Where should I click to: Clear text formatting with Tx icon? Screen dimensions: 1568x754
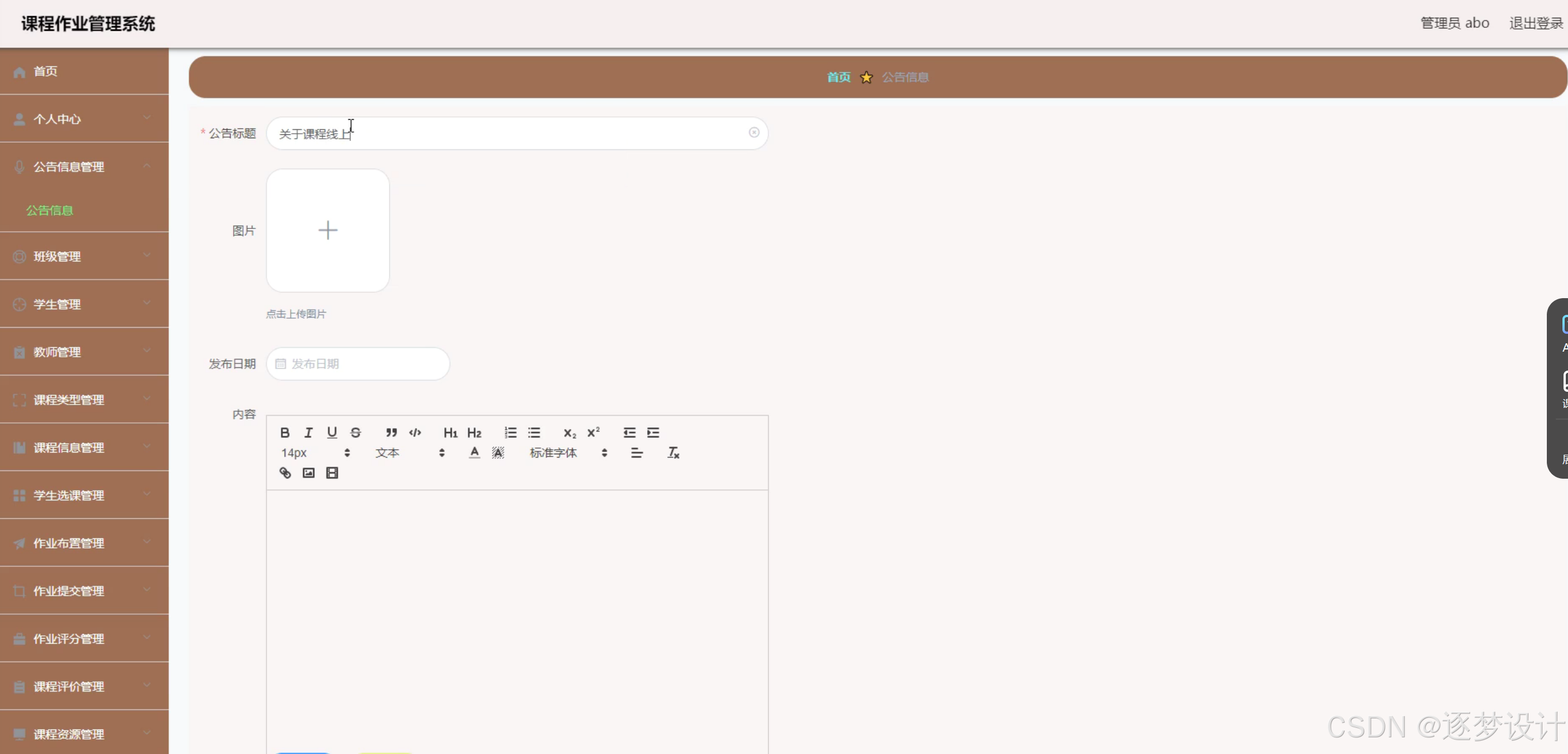(x=673, y=453)
